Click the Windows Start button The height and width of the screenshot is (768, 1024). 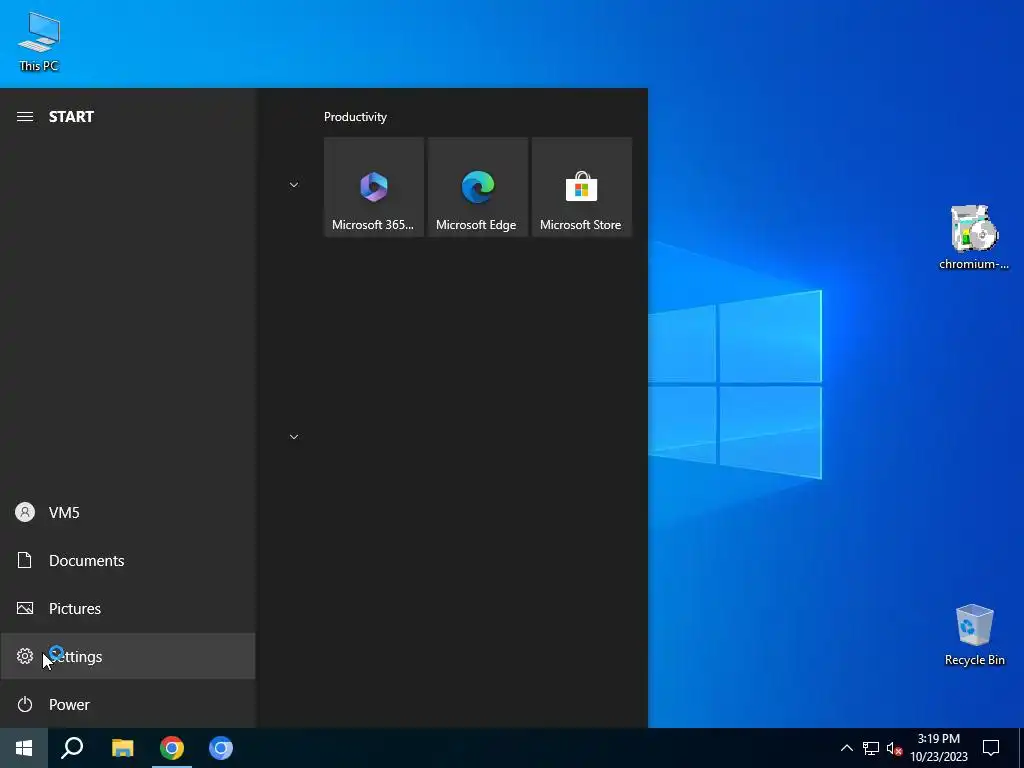(24, 748)
